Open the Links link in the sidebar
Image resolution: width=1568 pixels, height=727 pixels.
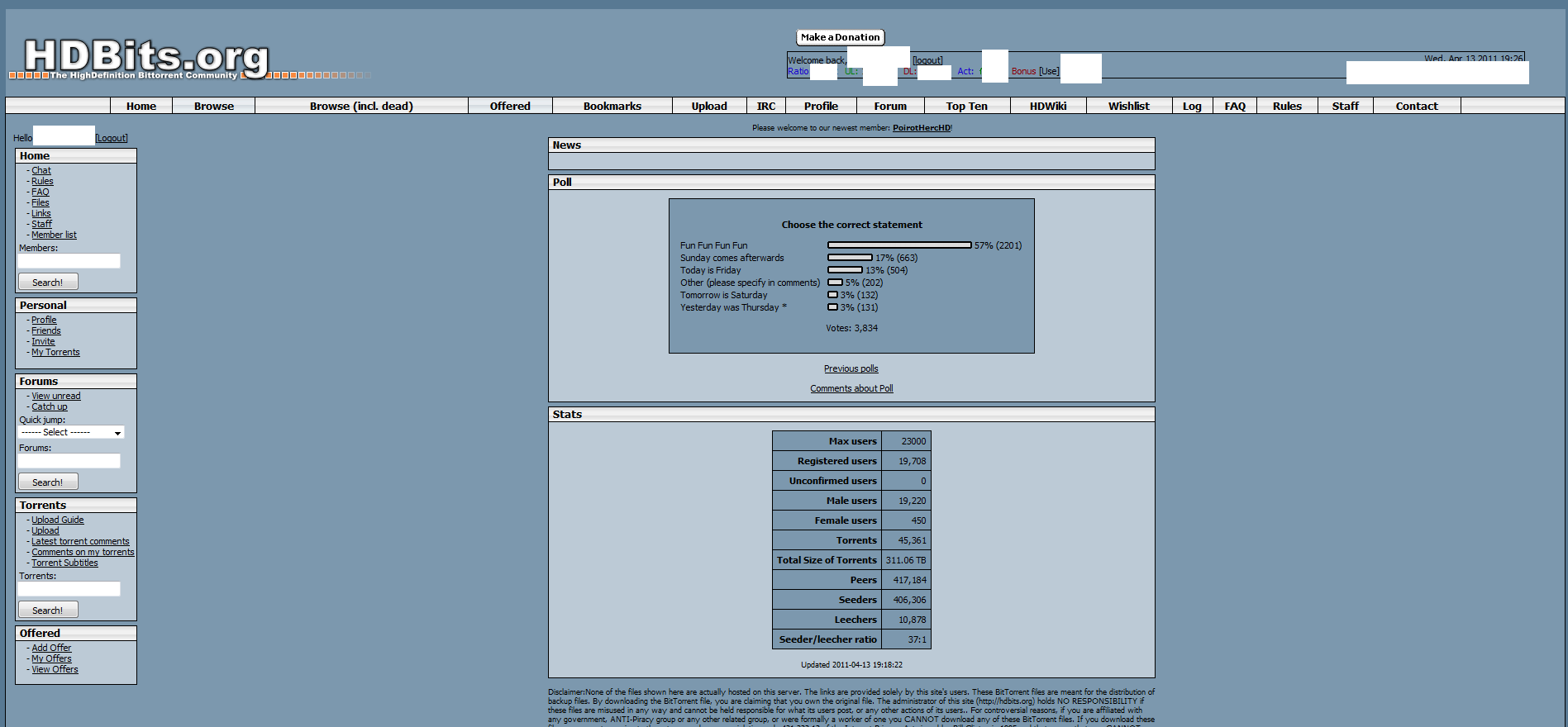[41, 213]
